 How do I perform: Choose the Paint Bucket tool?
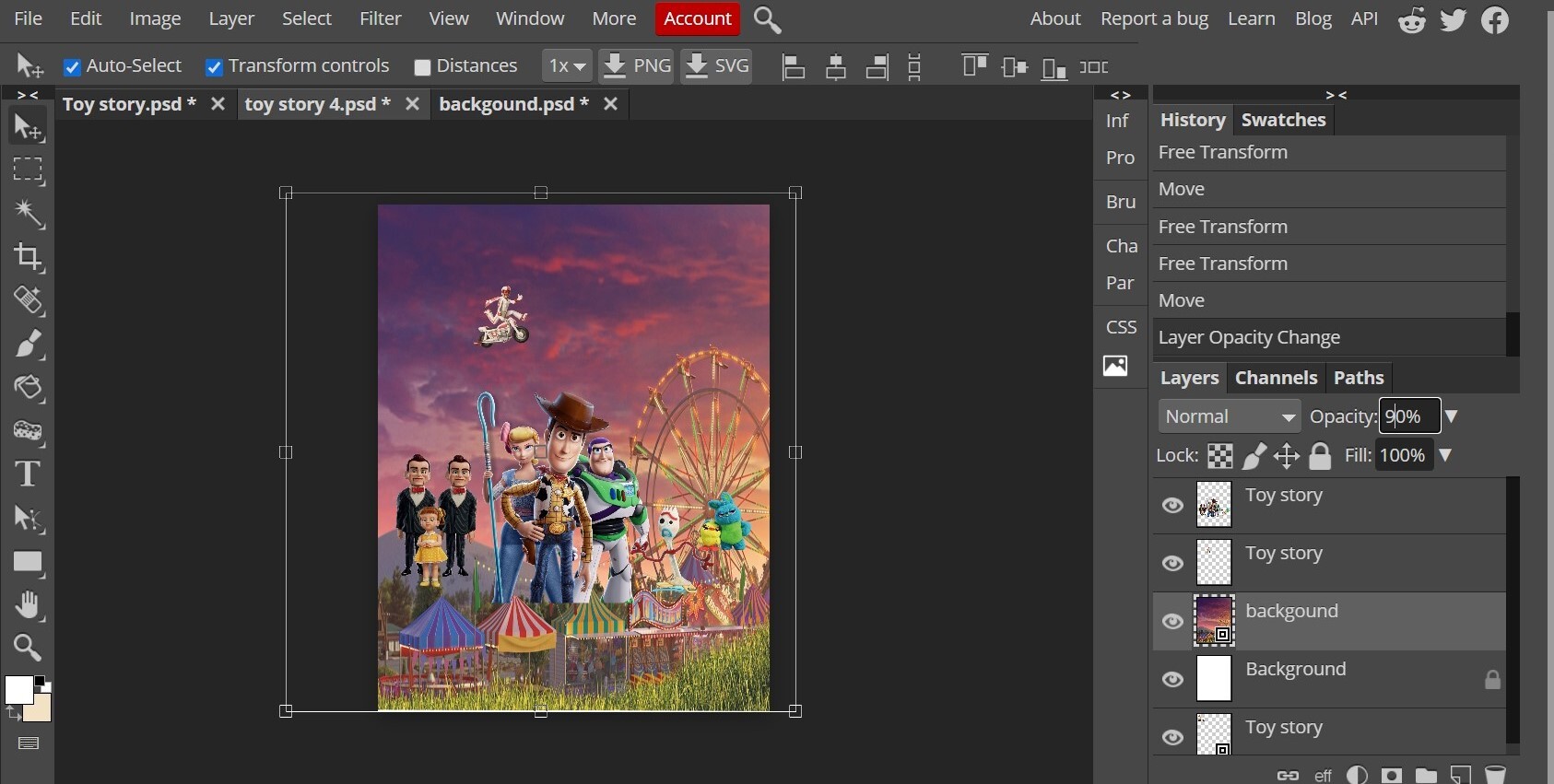coord(28,387)
